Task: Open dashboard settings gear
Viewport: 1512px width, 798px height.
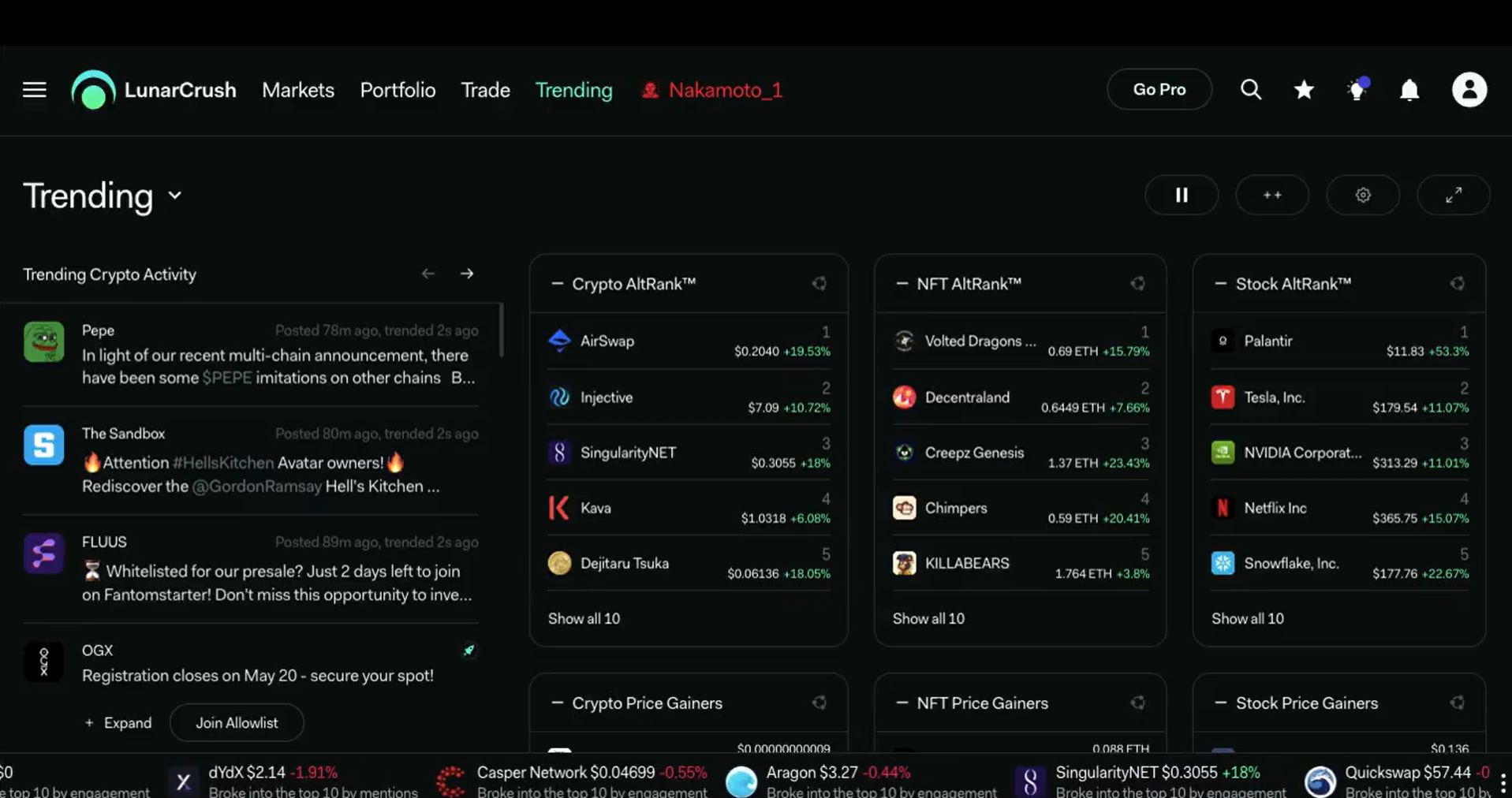Action: (x=1362, y=195)
